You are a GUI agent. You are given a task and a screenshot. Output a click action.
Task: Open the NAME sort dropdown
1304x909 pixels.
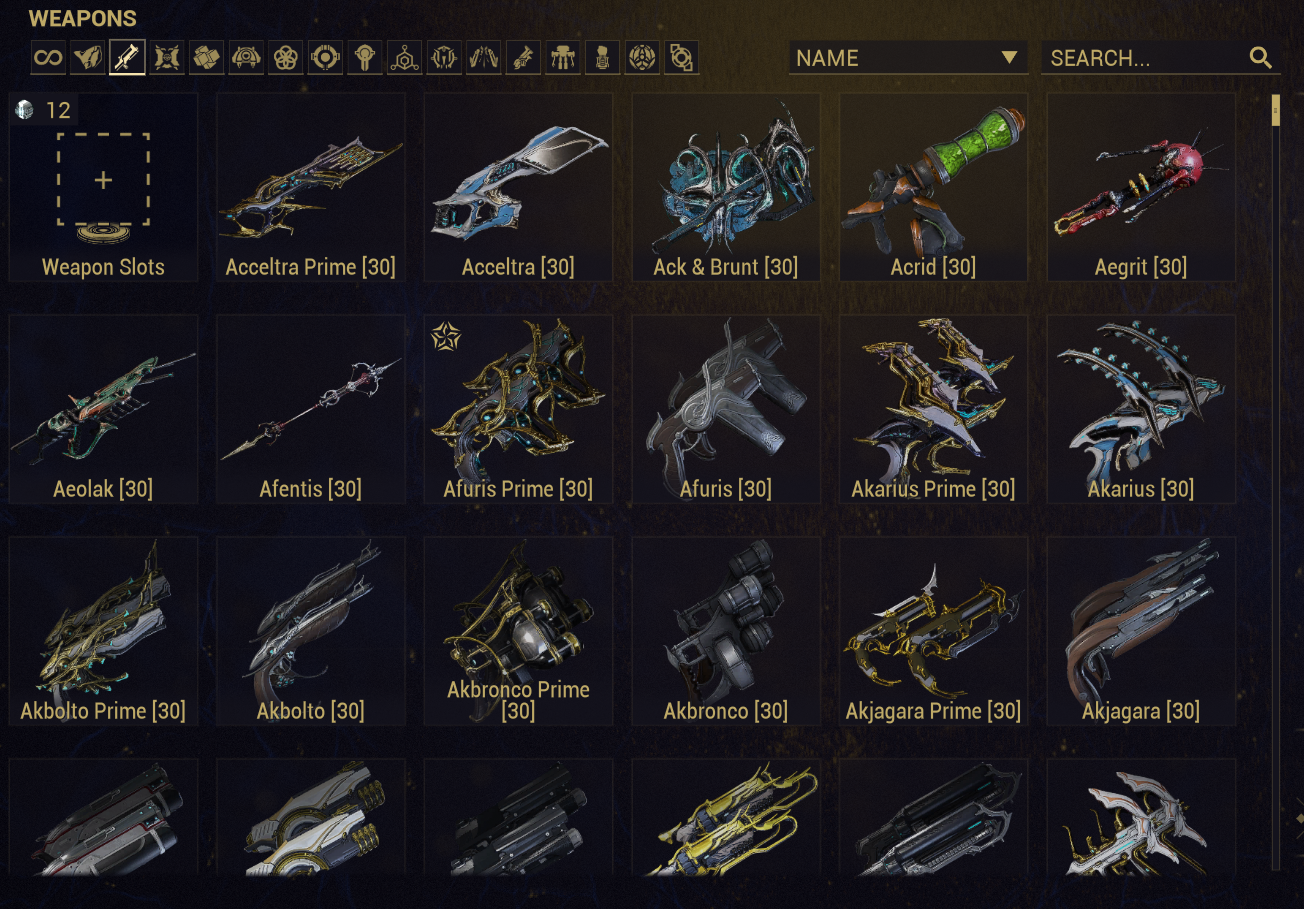coord(908,58)
